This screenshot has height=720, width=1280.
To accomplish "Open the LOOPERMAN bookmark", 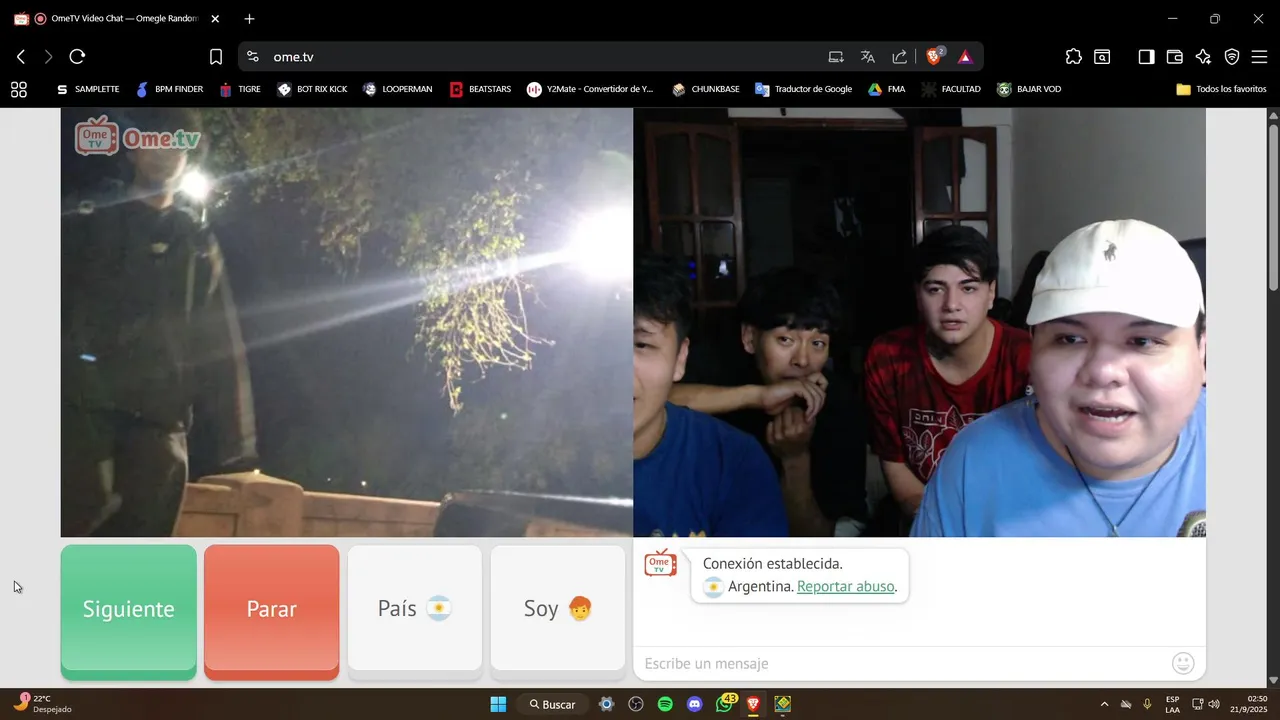I will point(398,89).
